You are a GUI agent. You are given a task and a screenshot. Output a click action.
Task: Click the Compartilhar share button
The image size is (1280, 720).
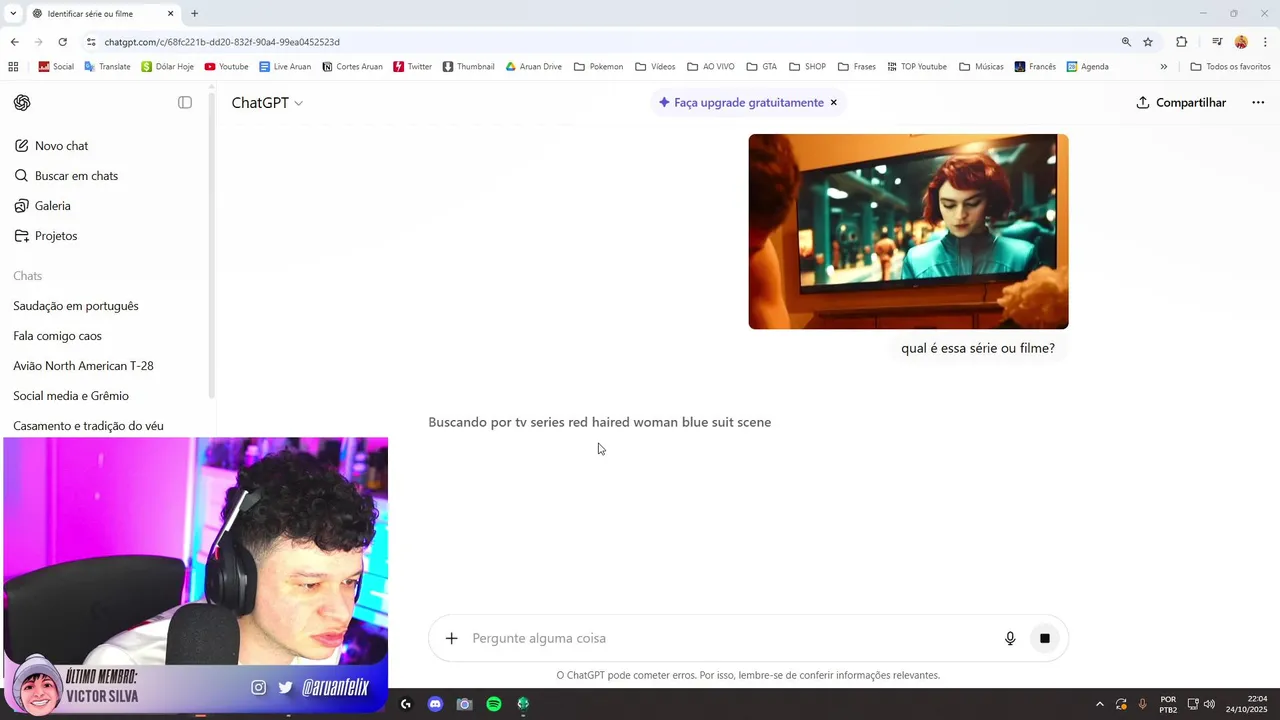click(x=1181, y=102)
